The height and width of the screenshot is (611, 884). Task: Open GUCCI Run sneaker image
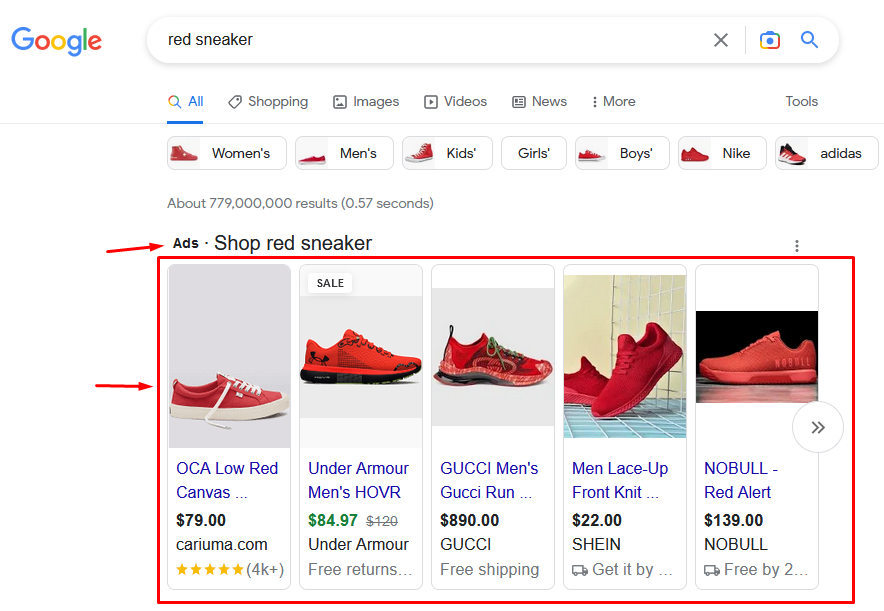[493, 356]
